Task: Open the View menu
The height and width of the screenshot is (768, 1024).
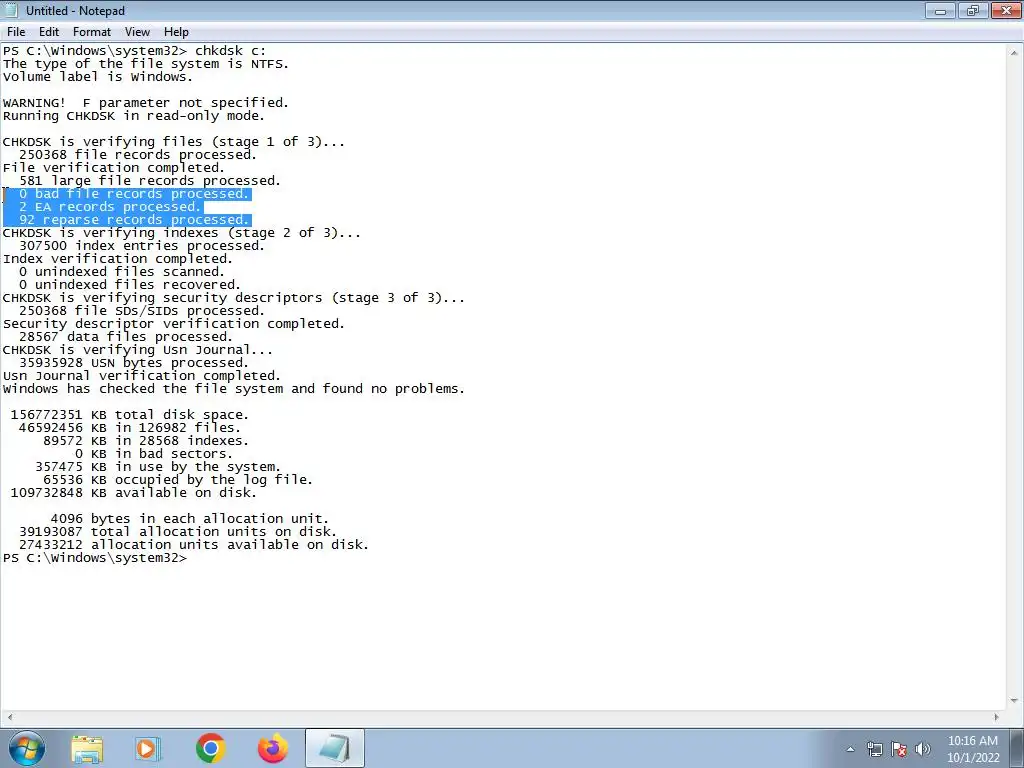Action: click(137, 31)
